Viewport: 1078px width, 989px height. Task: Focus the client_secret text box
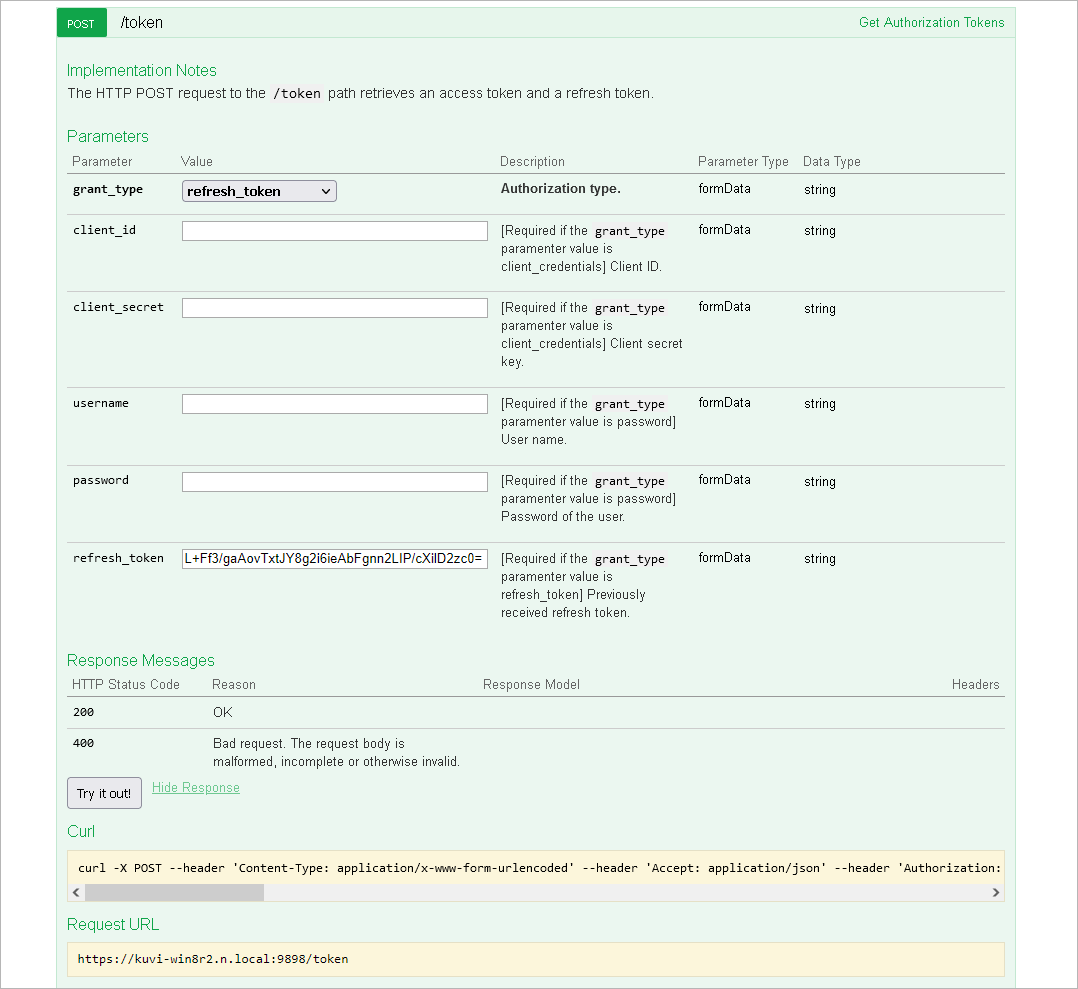[335, 308]
